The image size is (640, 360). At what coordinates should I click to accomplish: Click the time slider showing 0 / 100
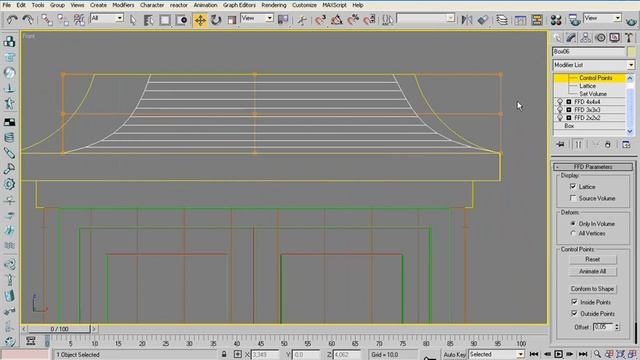point(60,329)
